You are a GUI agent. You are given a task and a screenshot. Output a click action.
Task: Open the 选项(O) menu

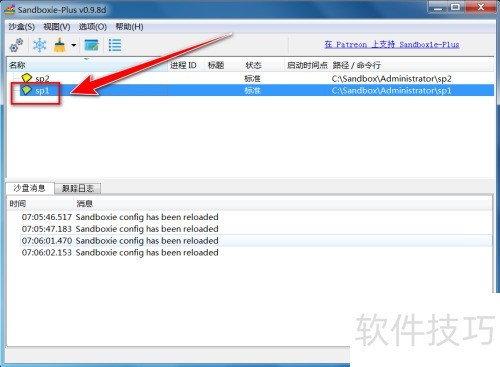pos(93,27)
